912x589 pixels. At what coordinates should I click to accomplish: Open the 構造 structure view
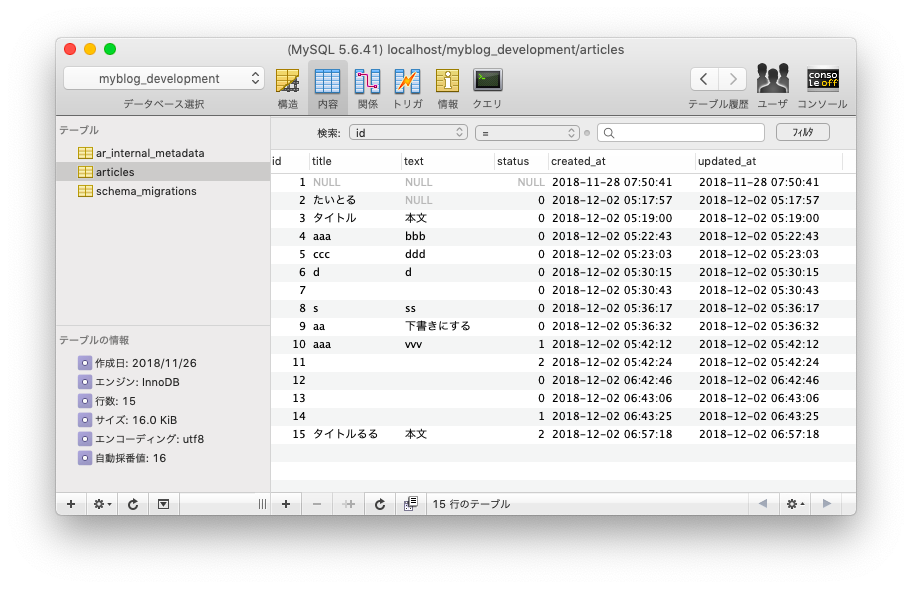point(287,88)
